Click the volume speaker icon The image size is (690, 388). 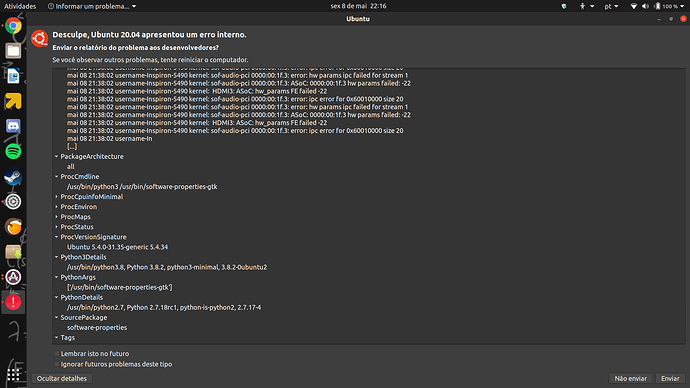645,6
